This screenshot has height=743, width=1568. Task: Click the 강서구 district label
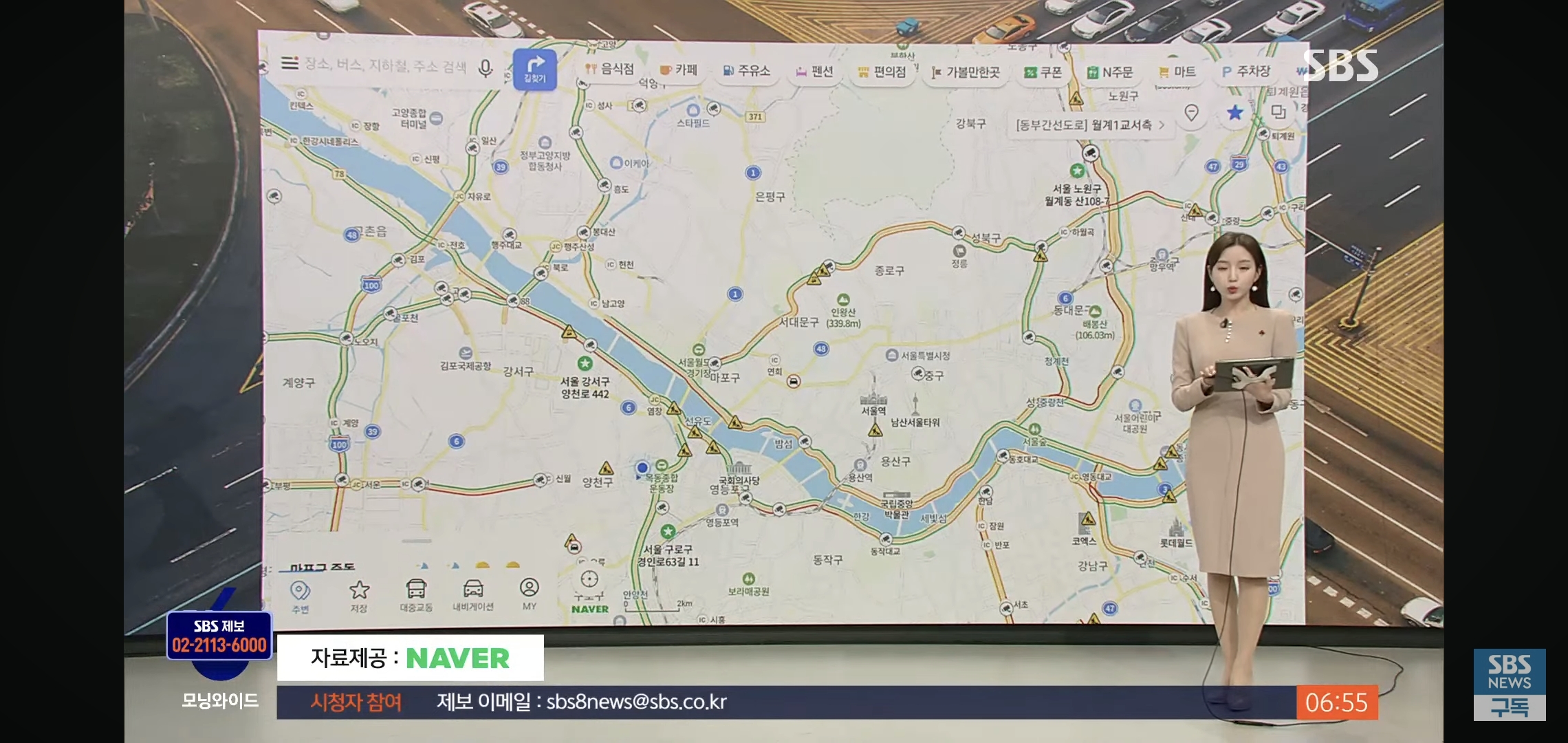click(518, 371)
